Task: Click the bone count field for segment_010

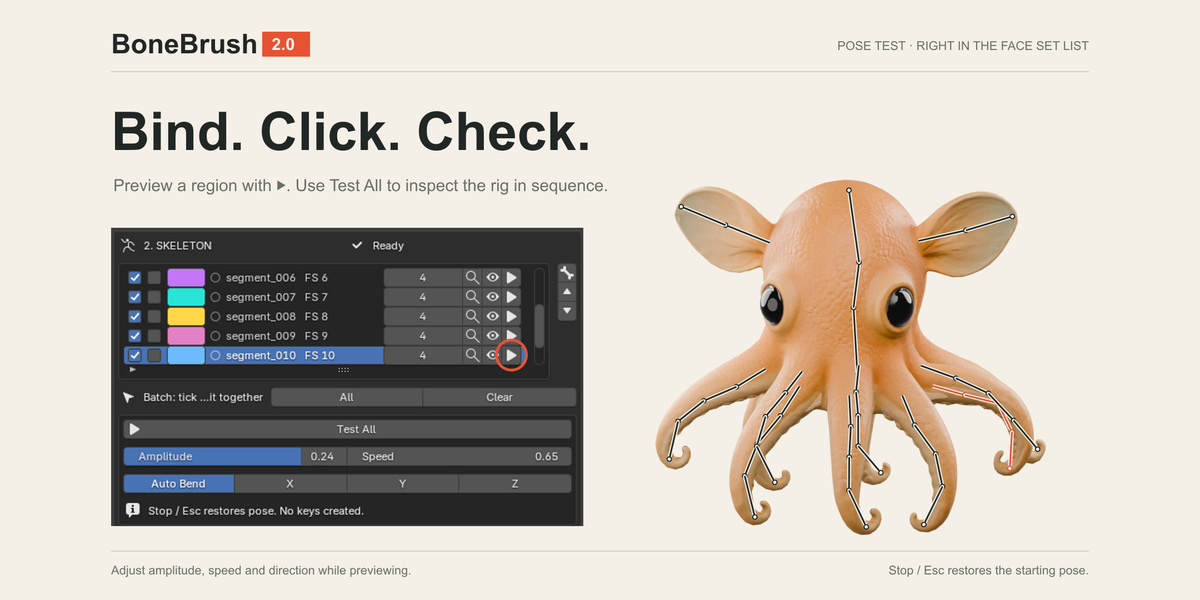Action: 422,355
